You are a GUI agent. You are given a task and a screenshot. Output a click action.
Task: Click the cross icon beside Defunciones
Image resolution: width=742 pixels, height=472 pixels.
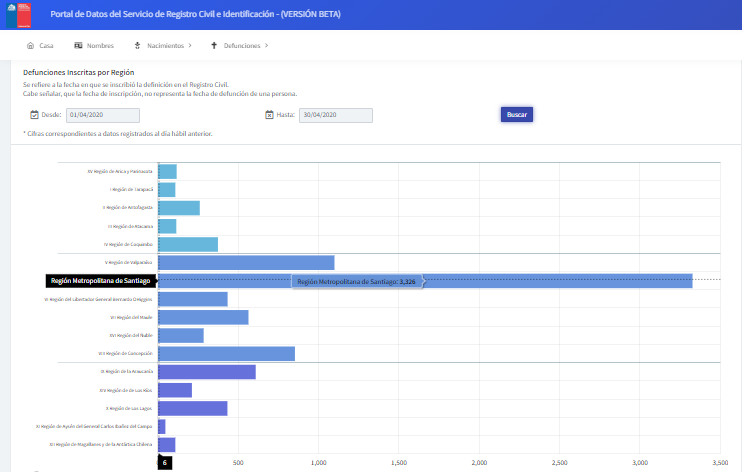(214, 46)
